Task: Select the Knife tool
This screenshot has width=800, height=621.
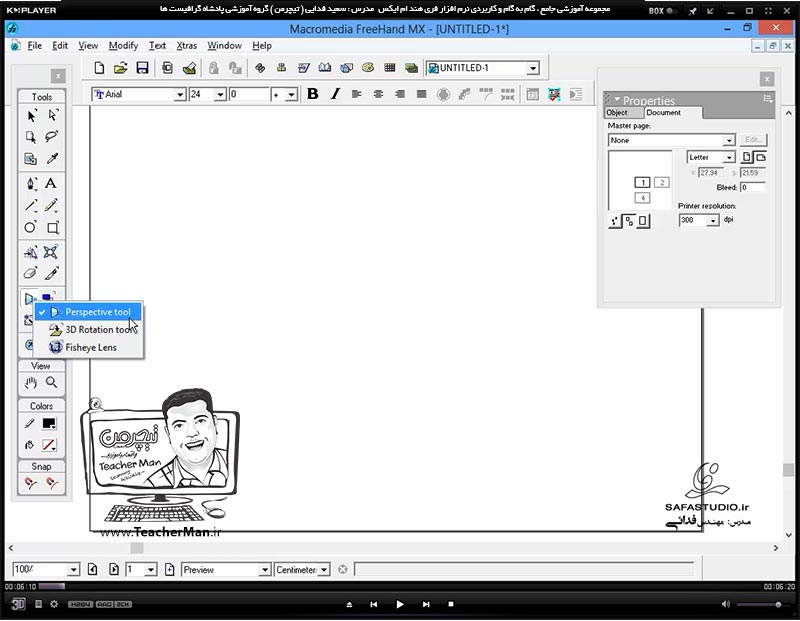Action: click(x=52, y=274)
